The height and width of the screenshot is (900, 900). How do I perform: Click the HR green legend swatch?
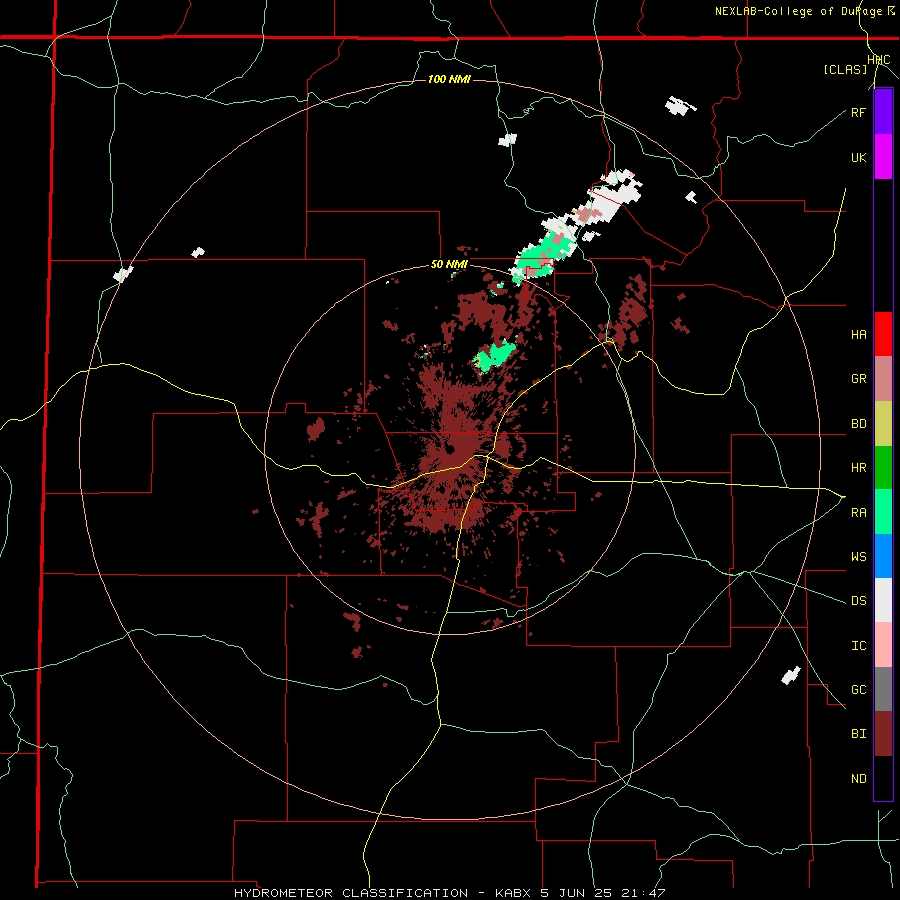883,468
